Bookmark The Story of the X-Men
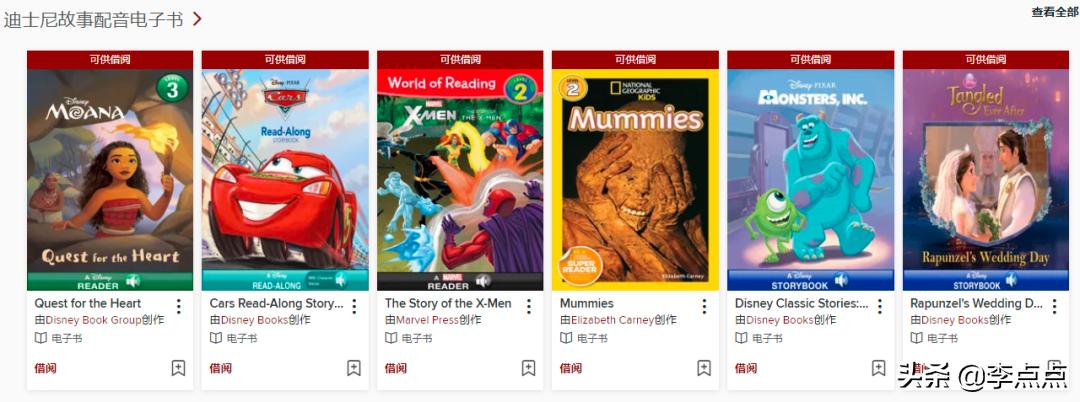1080x402 pixels. click(528, 368)
